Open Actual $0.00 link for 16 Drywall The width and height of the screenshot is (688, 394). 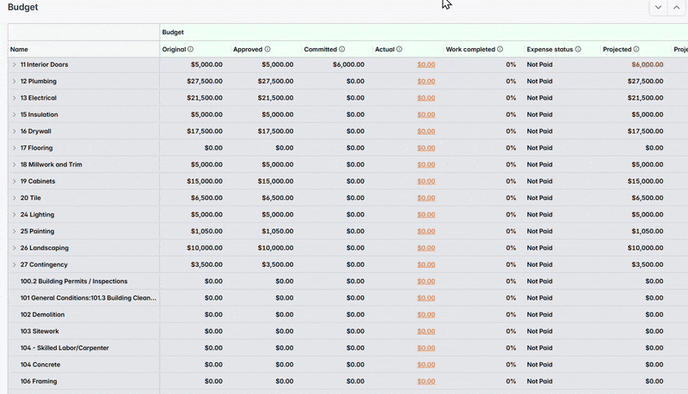426,131
